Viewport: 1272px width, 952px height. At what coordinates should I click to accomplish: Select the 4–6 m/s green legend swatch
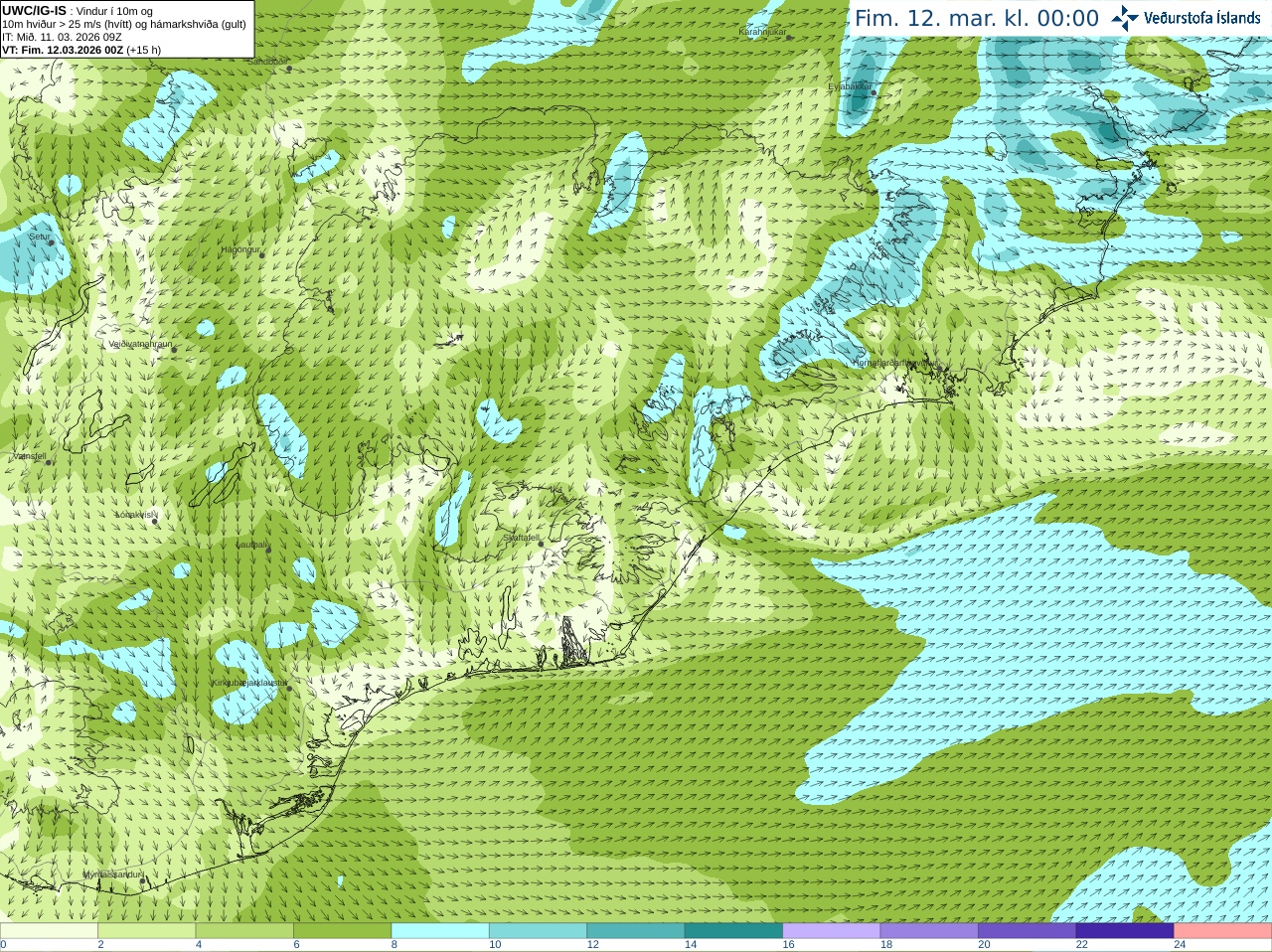(x=244, y=931)
